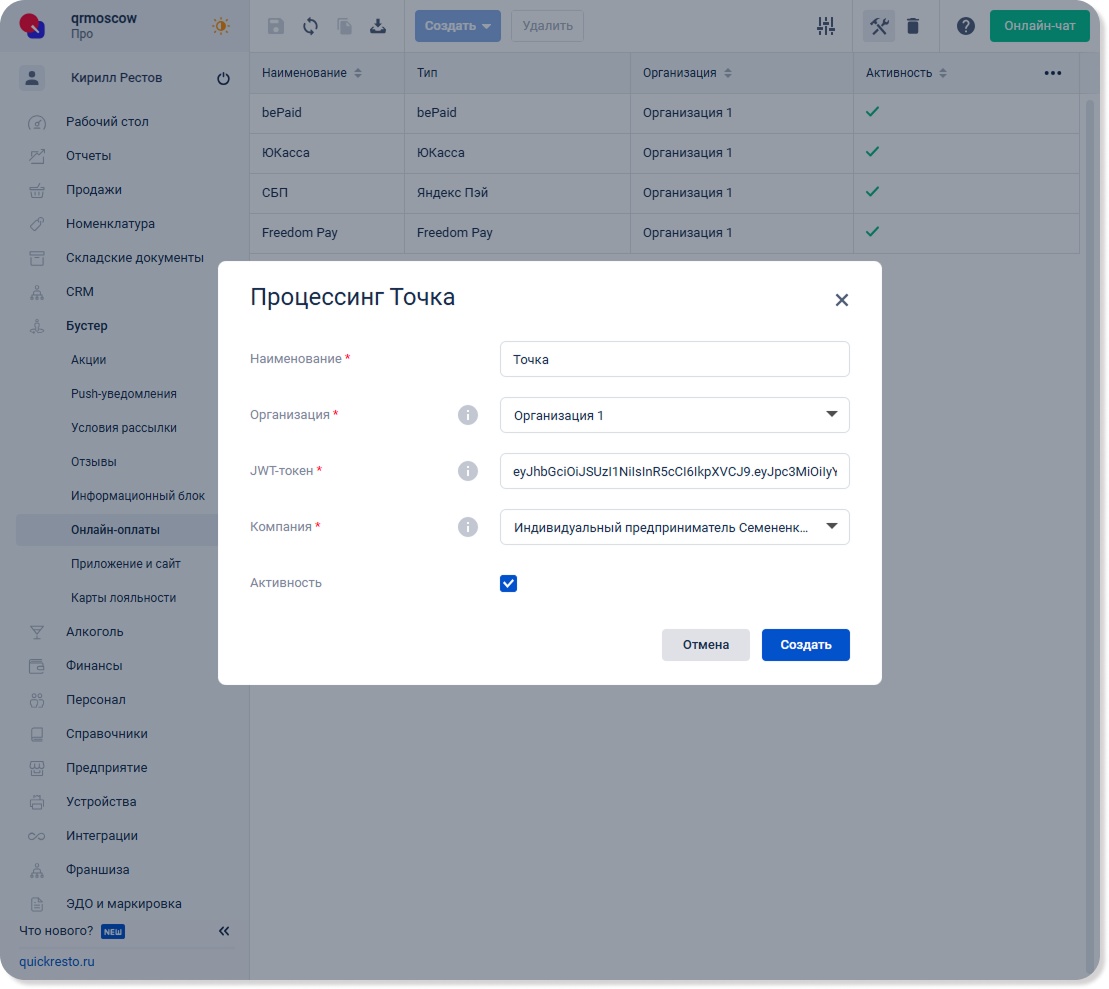Screen dimensions: 1109x989
Task: Close the Процессинг Точка dialog
Action: (x=841, y=300)
